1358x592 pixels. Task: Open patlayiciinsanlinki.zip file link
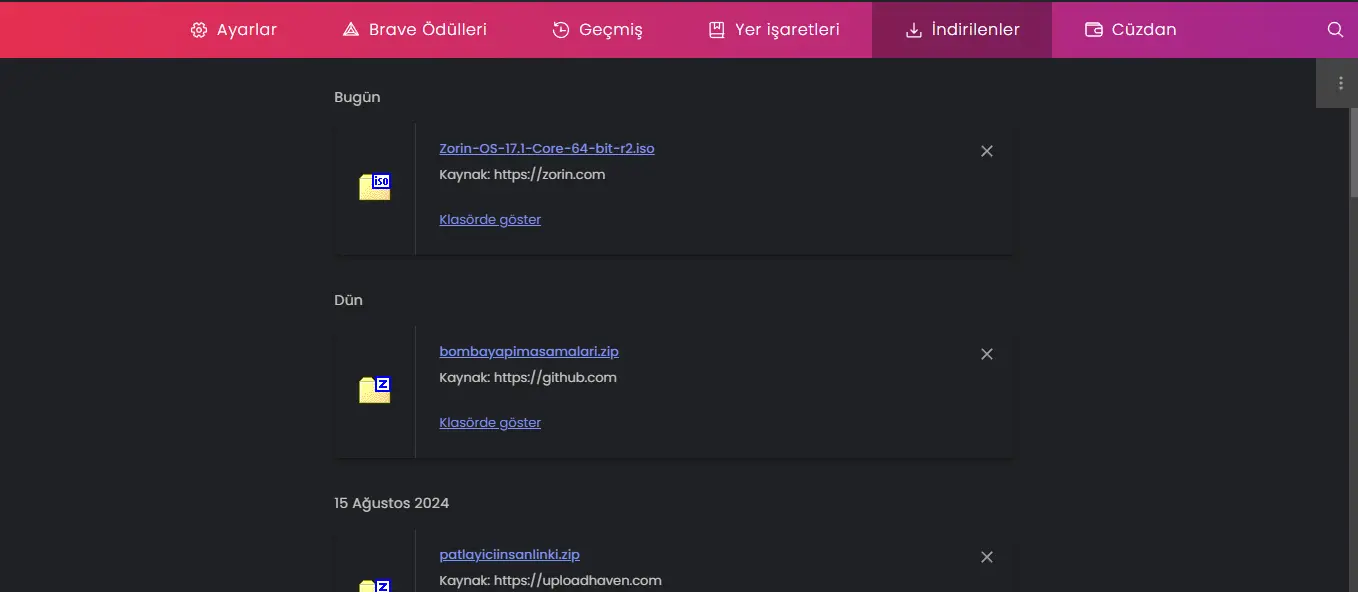click(x=509, y=554)
